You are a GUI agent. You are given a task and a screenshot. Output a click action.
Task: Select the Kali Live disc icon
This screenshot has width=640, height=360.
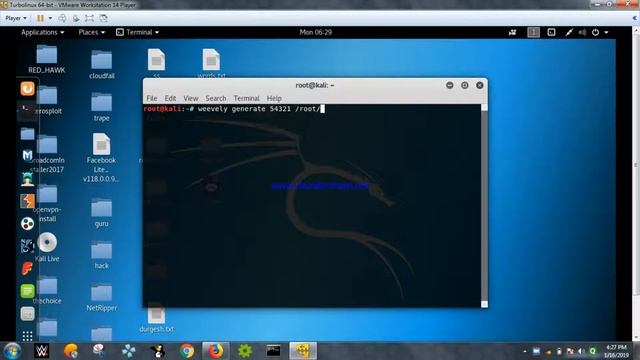[47, 247]
